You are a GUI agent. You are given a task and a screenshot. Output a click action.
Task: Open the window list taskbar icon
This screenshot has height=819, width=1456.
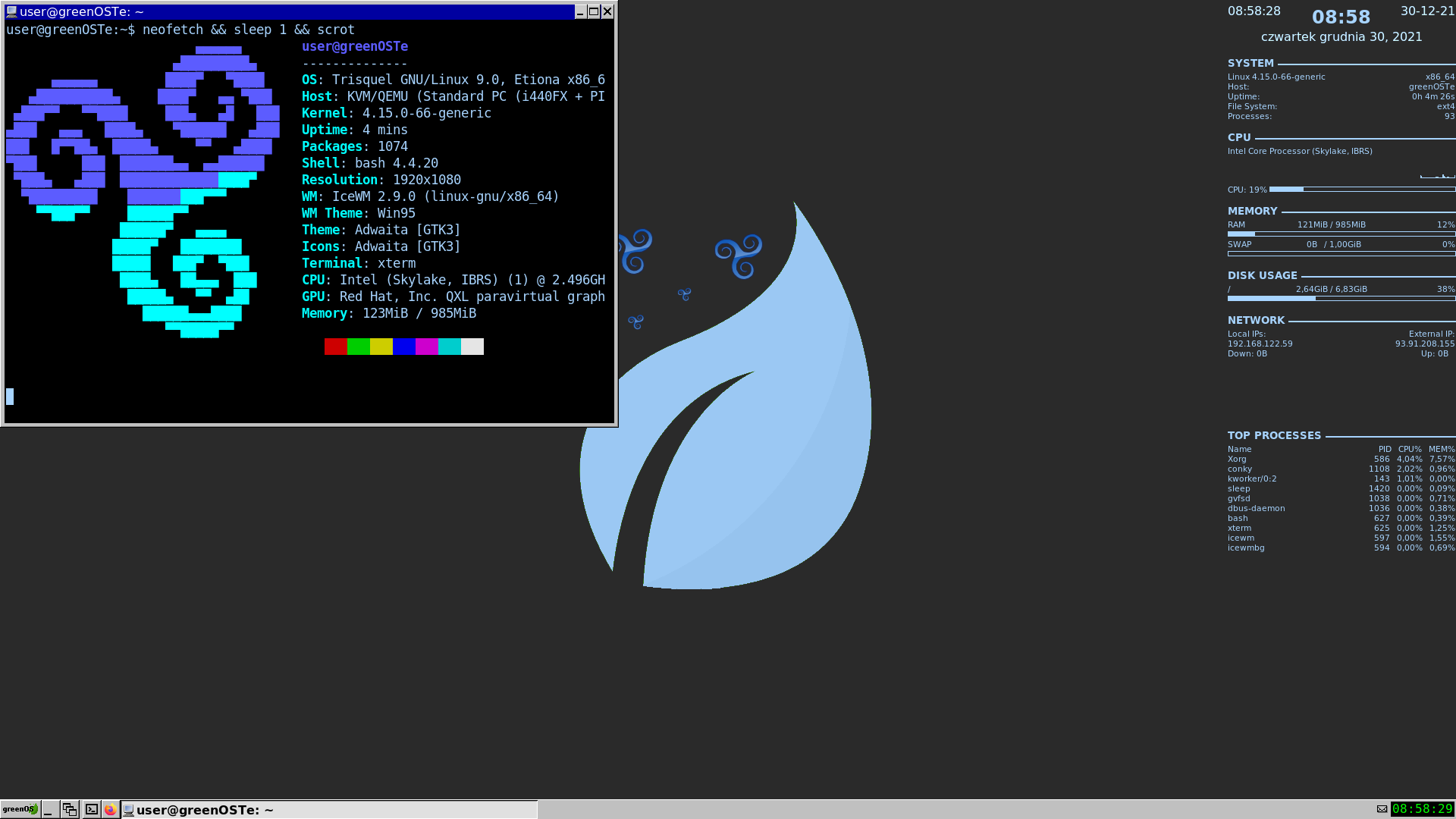[x=70, y=809]
